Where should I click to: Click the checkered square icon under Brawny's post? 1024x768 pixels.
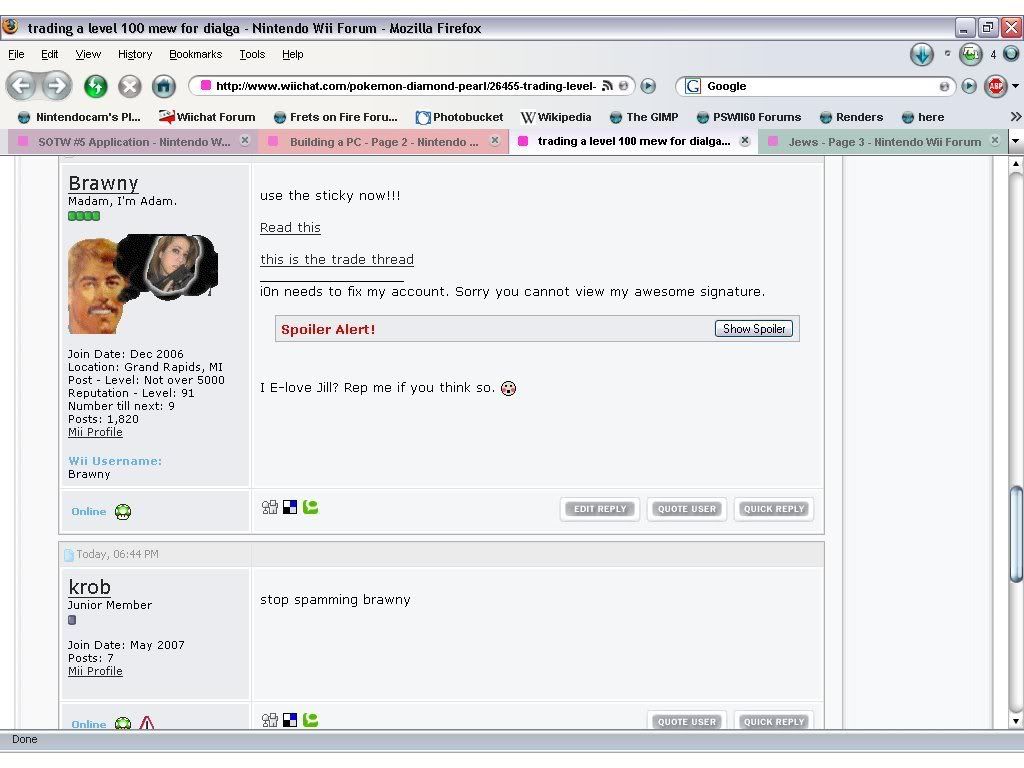click(290, 507)
